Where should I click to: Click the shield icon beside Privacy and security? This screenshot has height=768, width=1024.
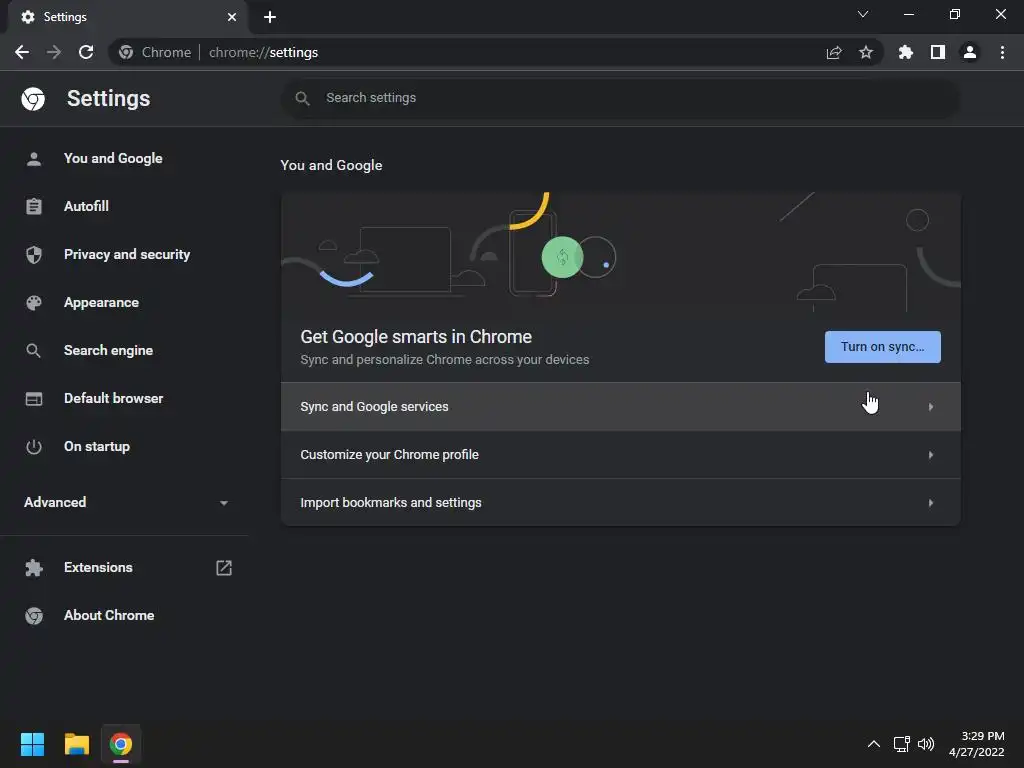pyautogui.click(x=34, y=255)
